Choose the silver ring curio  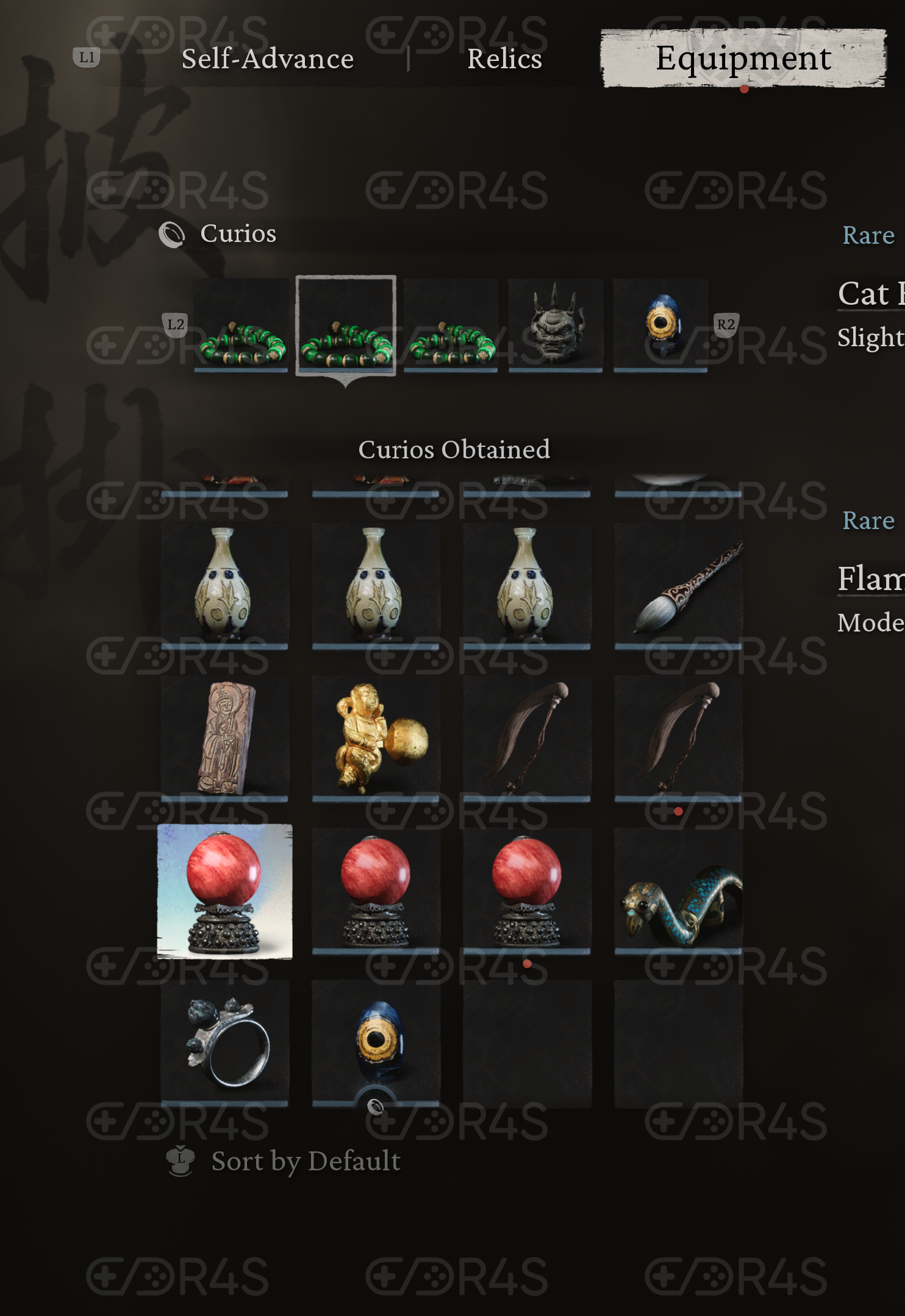[224, 1043]
